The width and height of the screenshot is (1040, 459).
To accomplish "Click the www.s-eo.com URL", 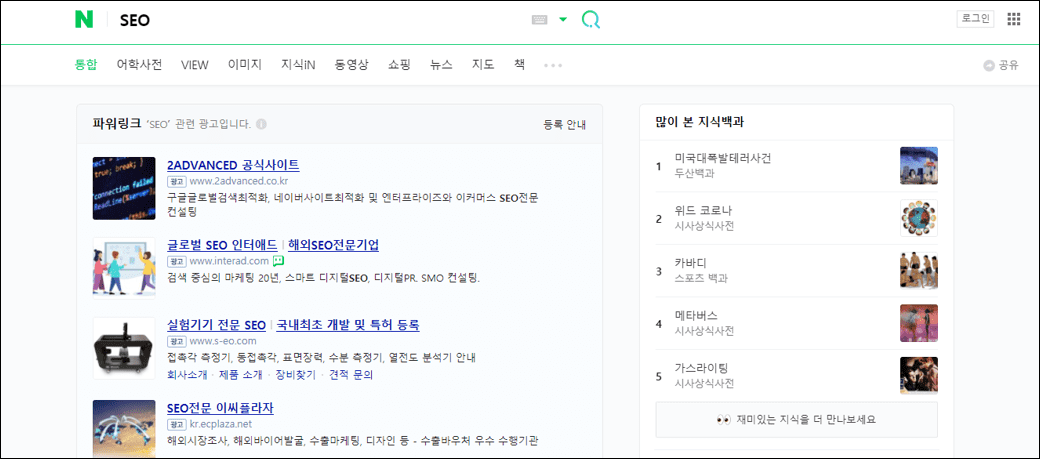I will (x=223, y=342).
